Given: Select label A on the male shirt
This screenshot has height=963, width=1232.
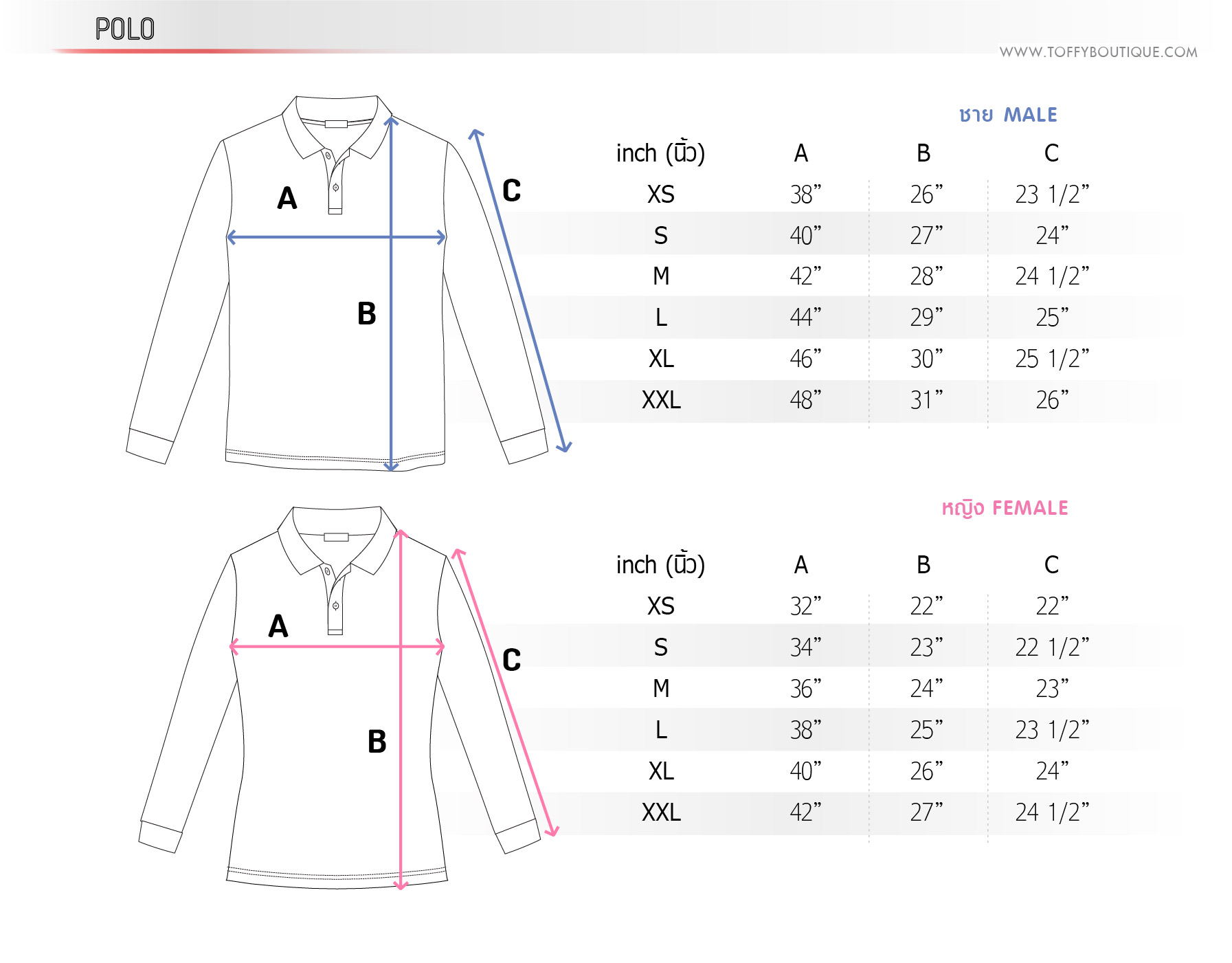Looking at the screenshot, I should point(287,199).
